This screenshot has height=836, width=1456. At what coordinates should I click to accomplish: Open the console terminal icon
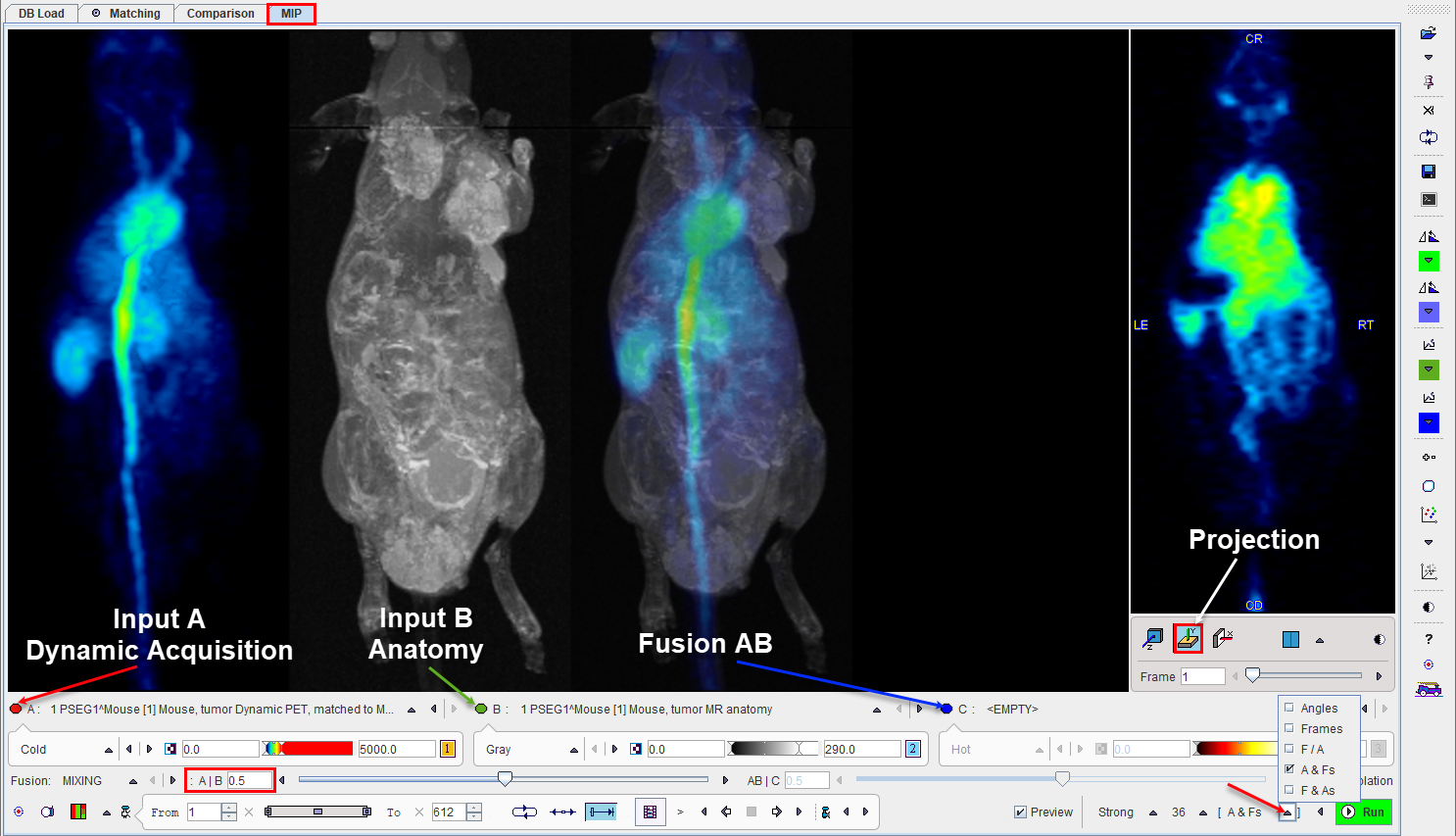click(x=1429, y=199)
